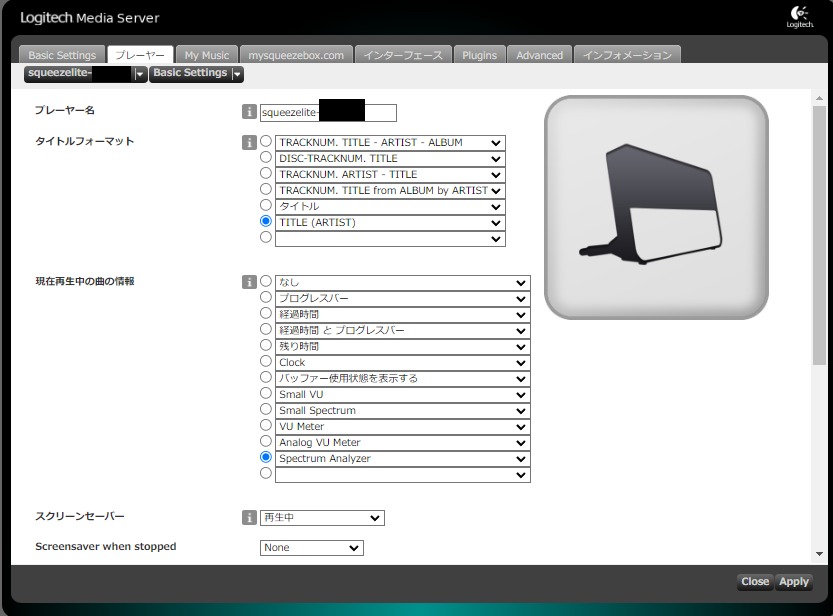
Task: Click the info icon next to スクリーンセーバー
Action: [249, 517]
